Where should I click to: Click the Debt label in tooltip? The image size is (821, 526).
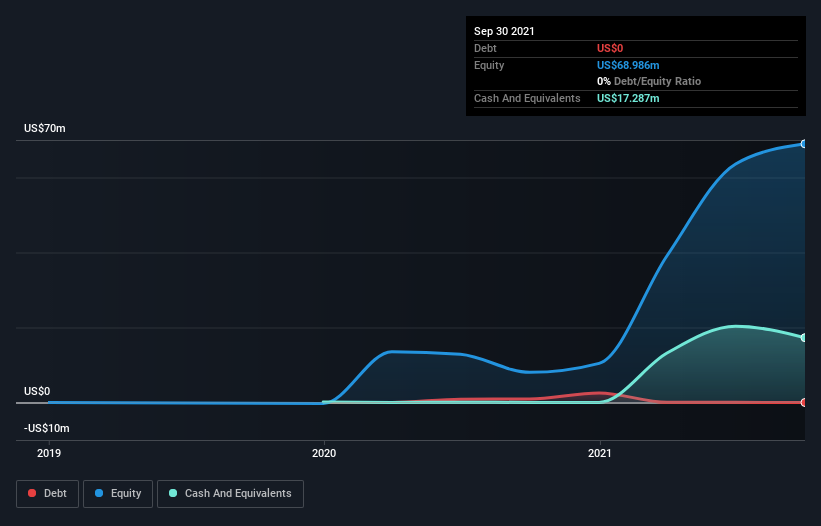[485, 48]
